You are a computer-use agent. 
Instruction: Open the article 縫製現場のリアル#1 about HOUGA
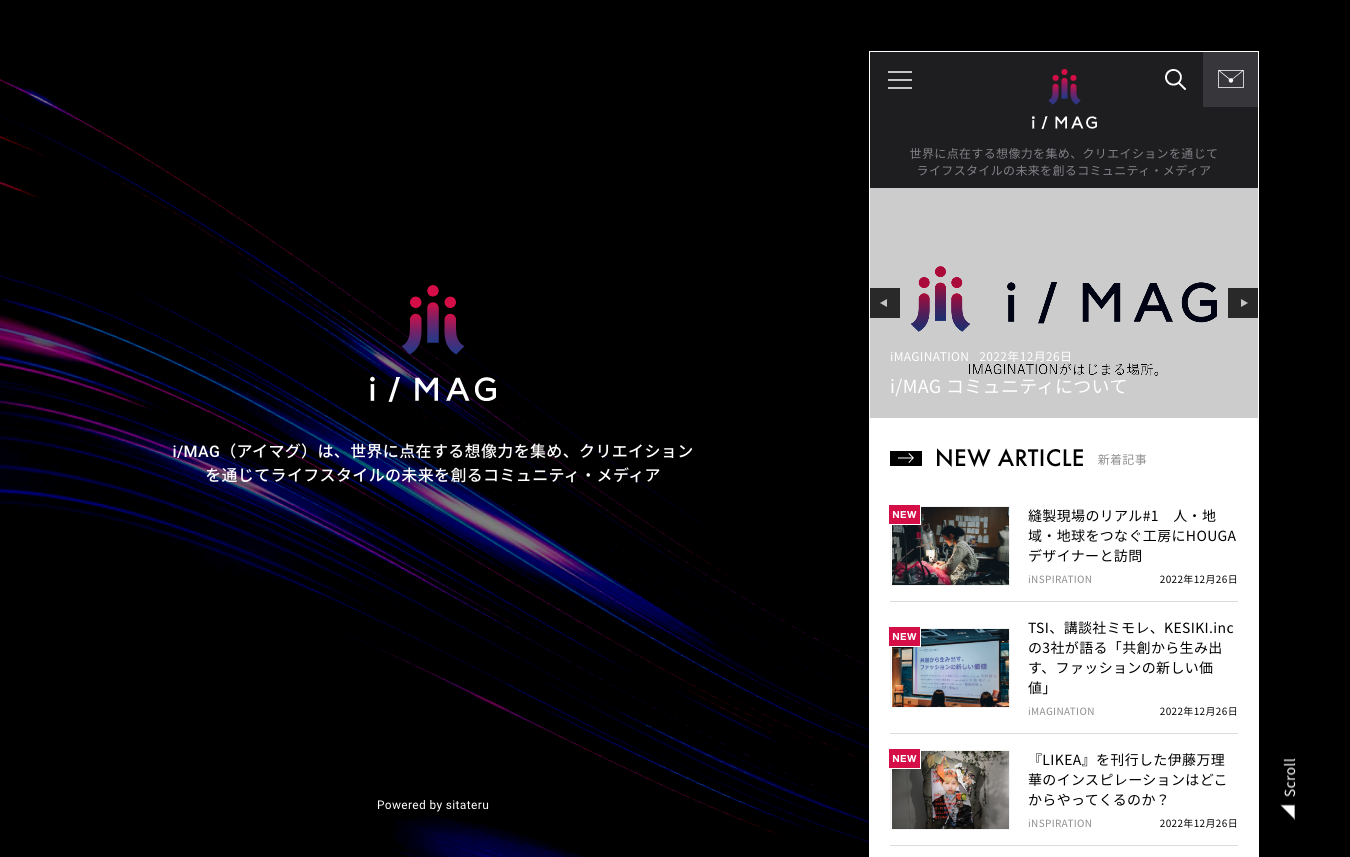(1132, 535)
